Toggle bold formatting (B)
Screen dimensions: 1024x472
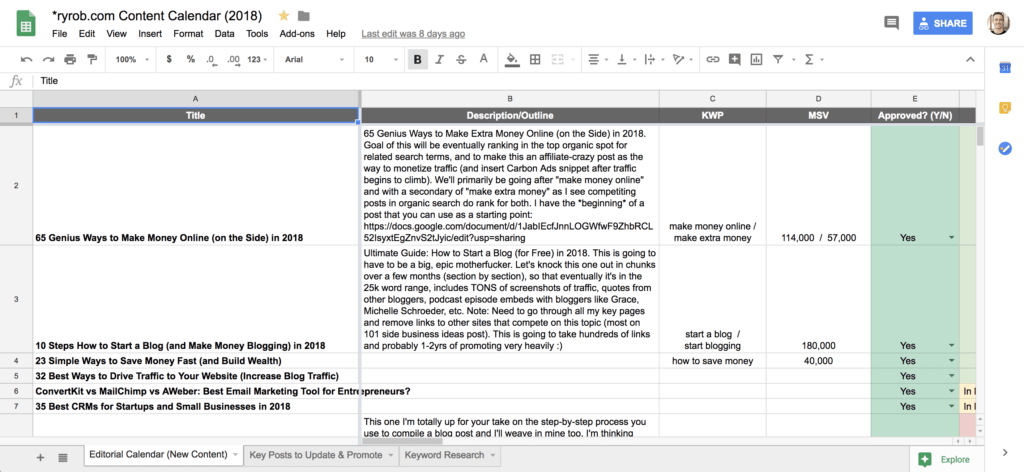click(x=417, y=59)
